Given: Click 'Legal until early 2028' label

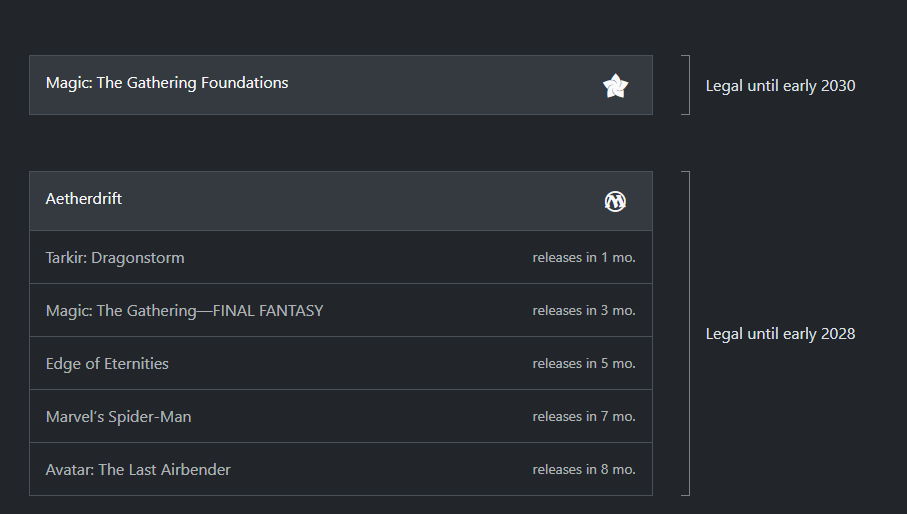Looking at the screenshot, I should tap(780, 334).
